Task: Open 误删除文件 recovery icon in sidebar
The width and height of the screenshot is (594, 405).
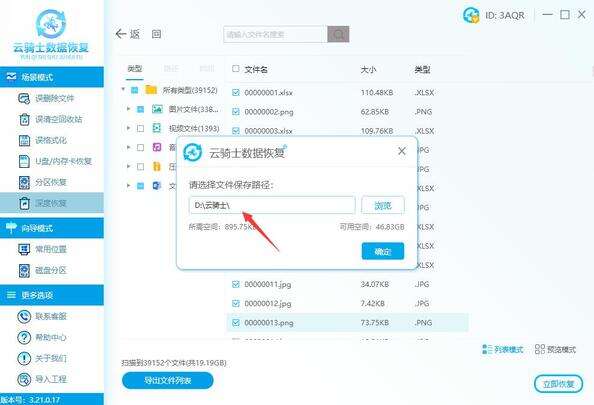Action: (24, 99)
